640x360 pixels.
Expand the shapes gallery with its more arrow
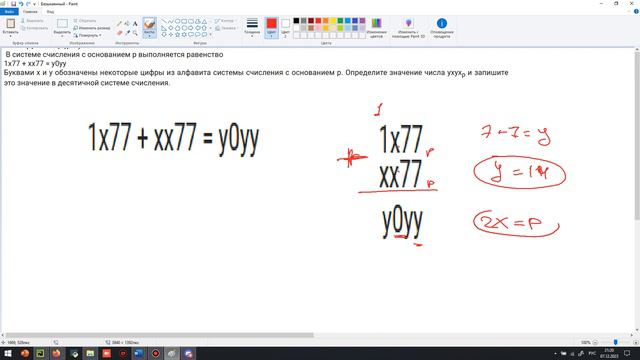[210, 35]
